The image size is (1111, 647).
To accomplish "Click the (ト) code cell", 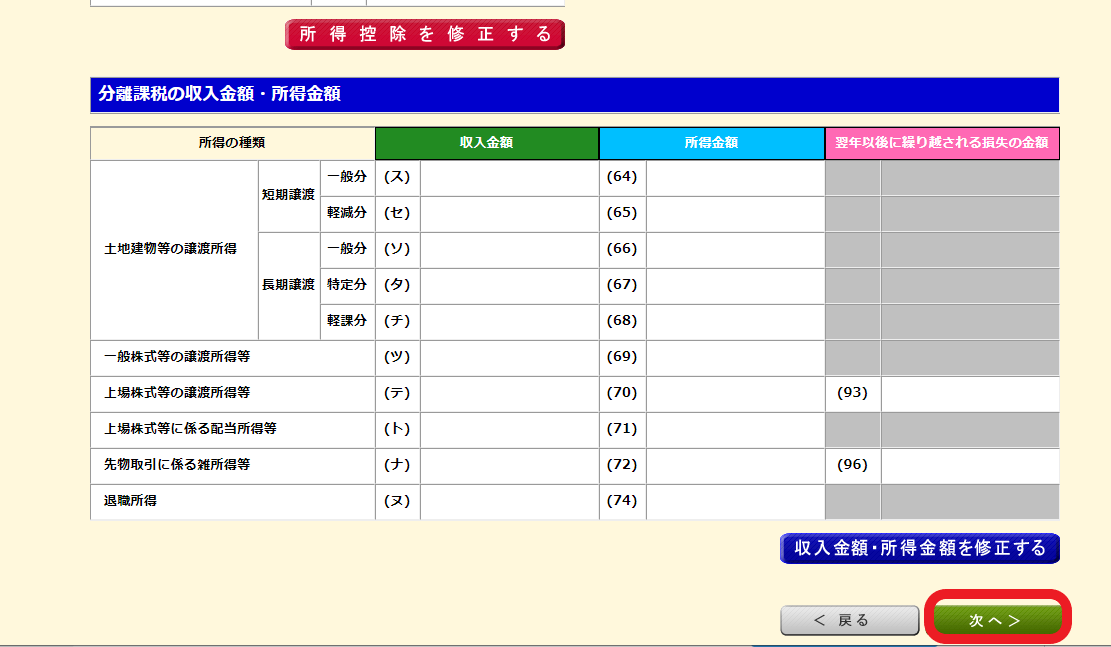I will (x=397, y=429).
